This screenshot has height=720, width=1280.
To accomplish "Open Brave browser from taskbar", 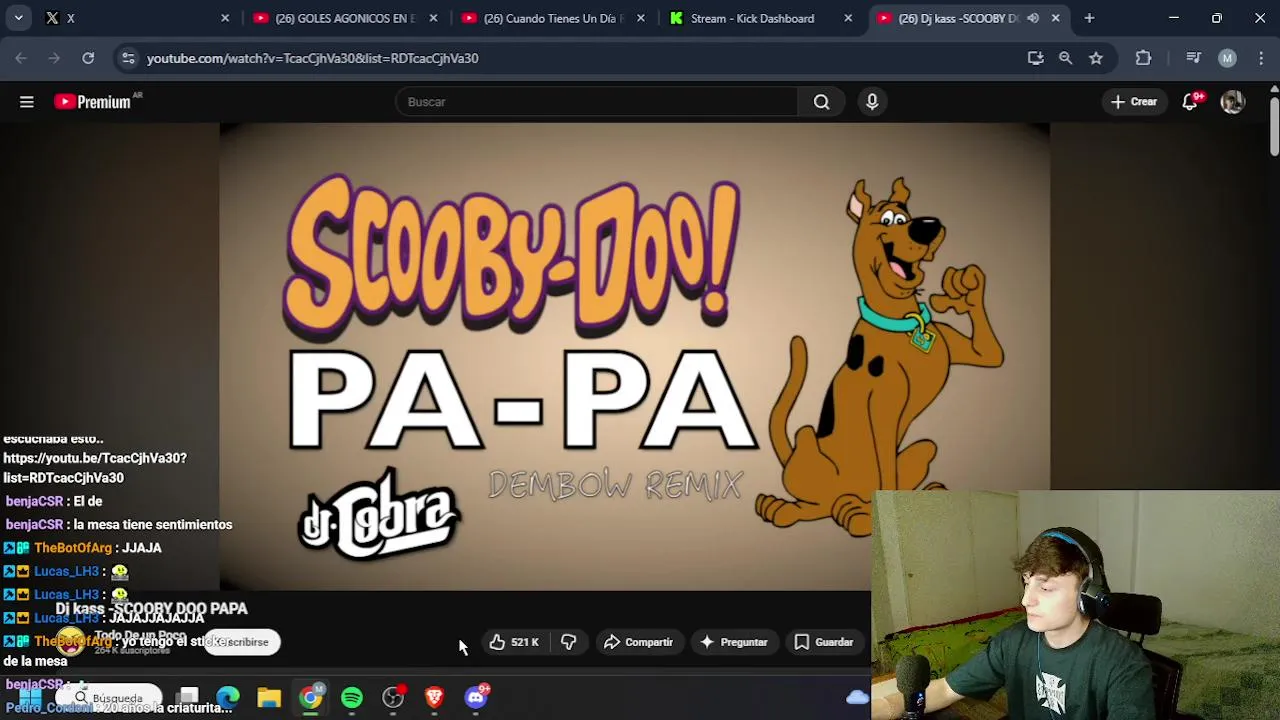I will click(434, 698).
